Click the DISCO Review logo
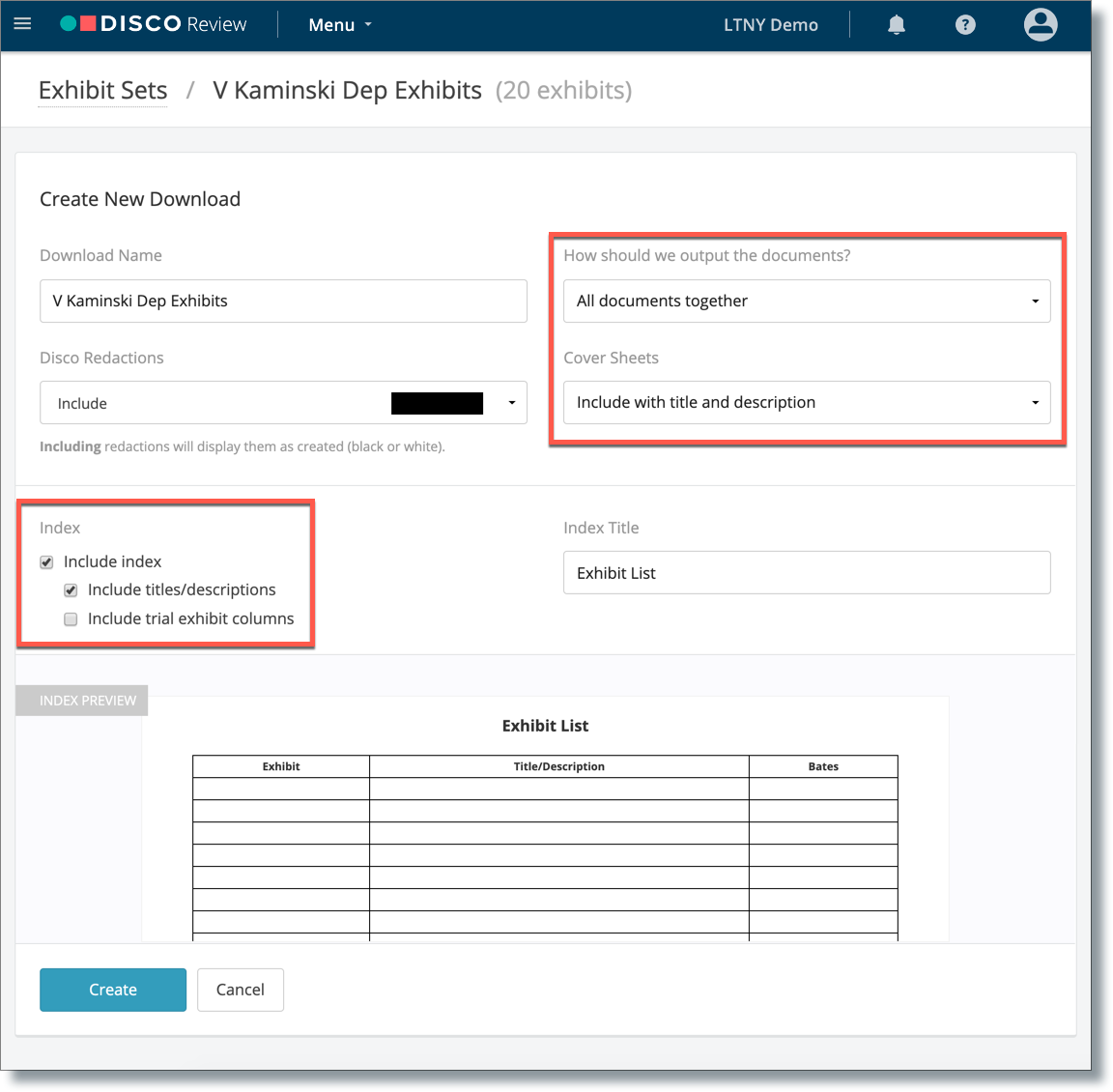Image resolution: width=1113 pixels, height=1092 pixels. 154,24
